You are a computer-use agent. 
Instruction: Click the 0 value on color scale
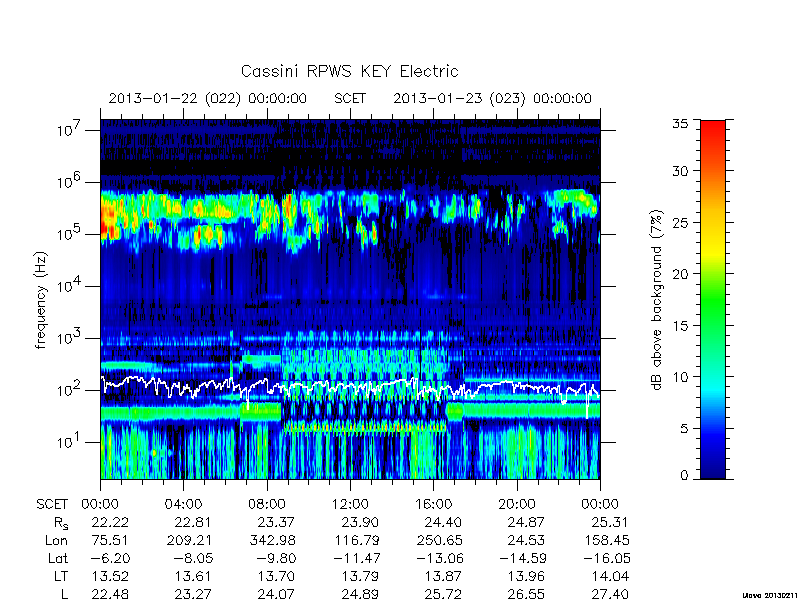pos(684,475)
